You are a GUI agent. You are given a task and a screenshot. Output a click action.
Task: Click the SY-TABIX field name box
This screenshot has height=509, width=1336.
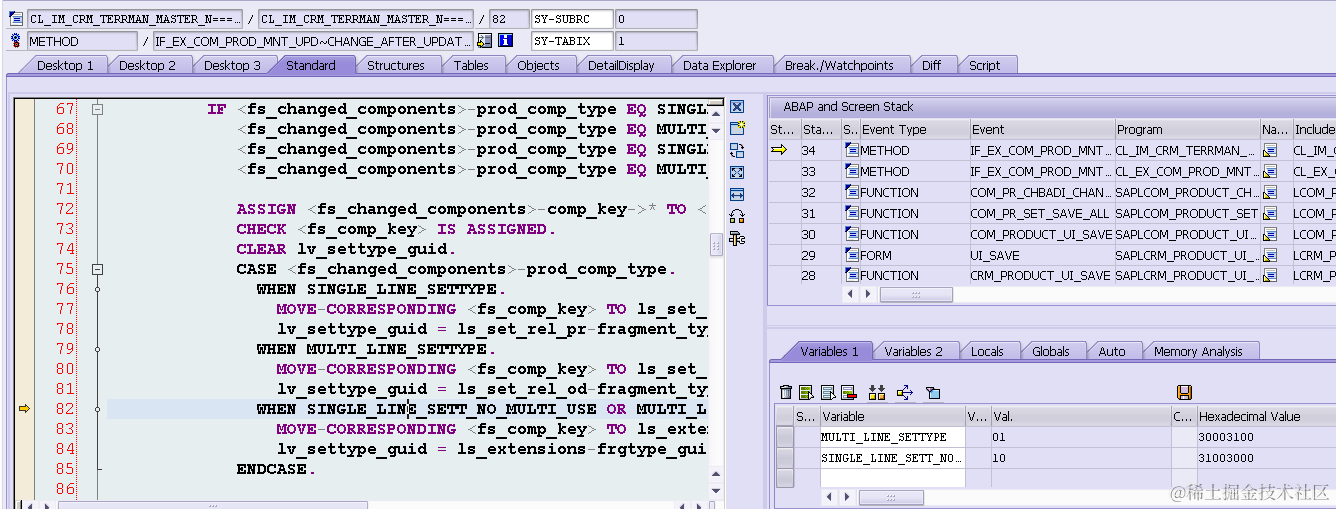click(571, 41)
